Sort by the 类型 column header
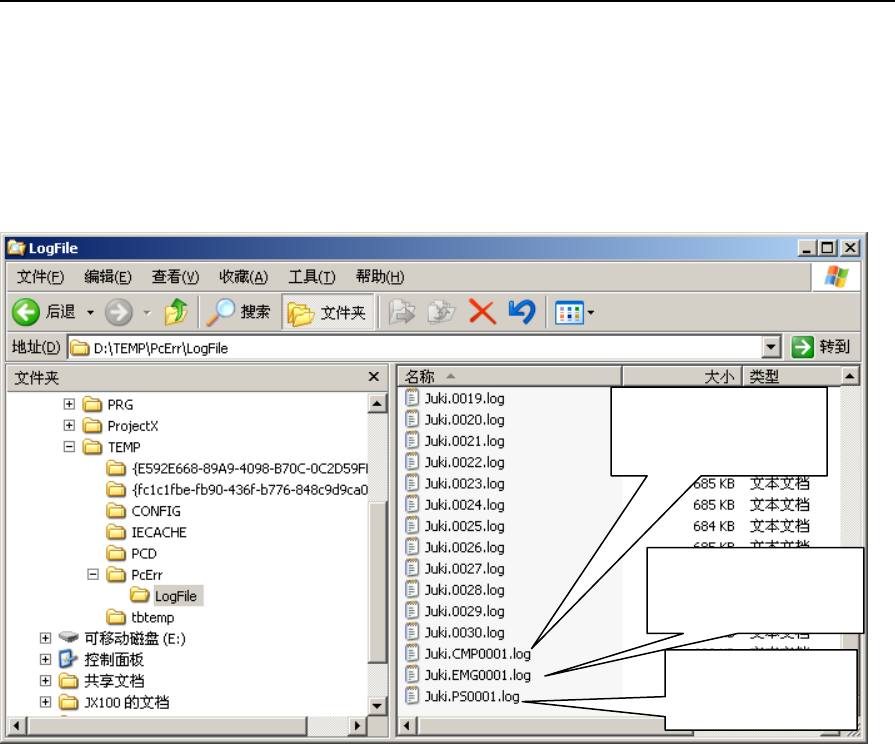Viewport: 895px width, 744px height. coord(792,377)
